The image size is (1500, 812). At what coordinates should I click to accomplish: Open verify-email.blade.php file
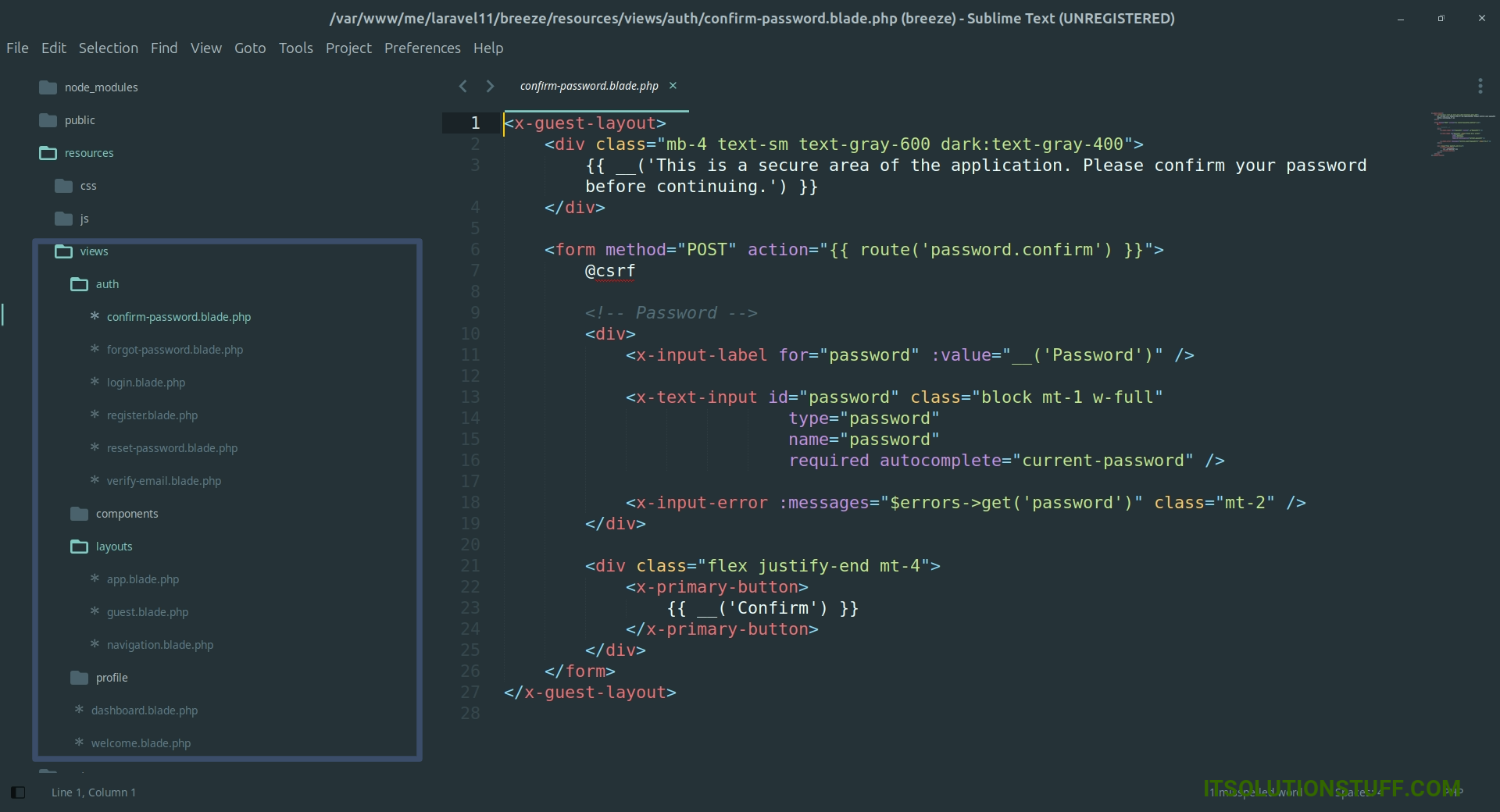click(x=164, y=481)
